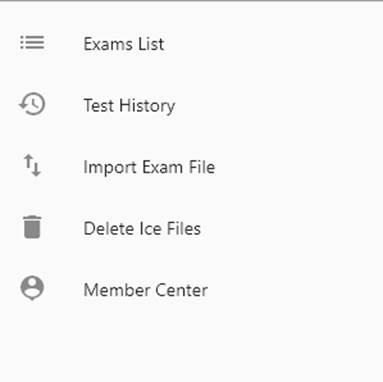Click the list icon beside Exams List
383x382 pixels.
coord(32,43)
